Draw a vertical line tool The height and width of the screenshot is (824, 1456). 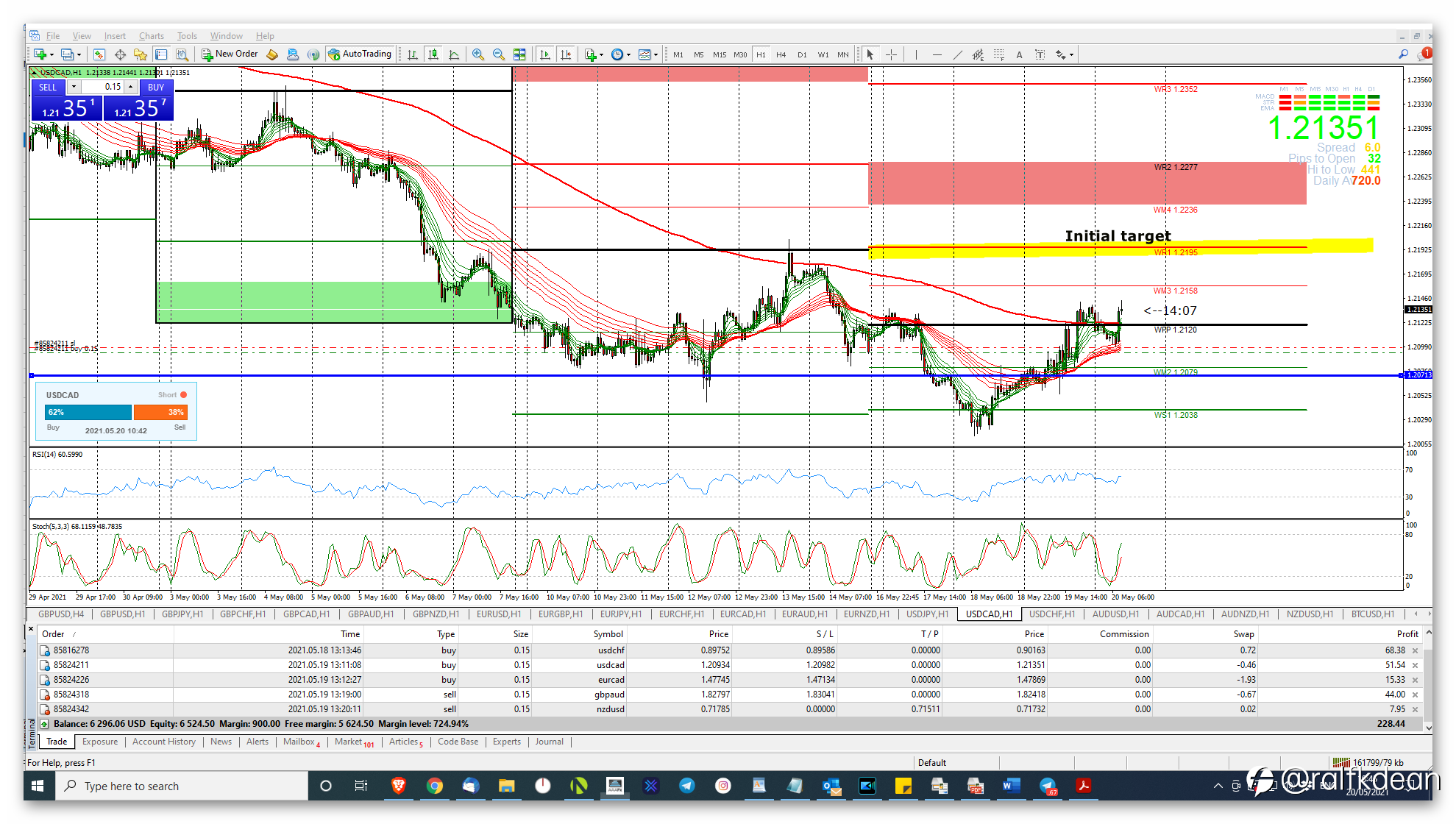[x=916, y=54]
